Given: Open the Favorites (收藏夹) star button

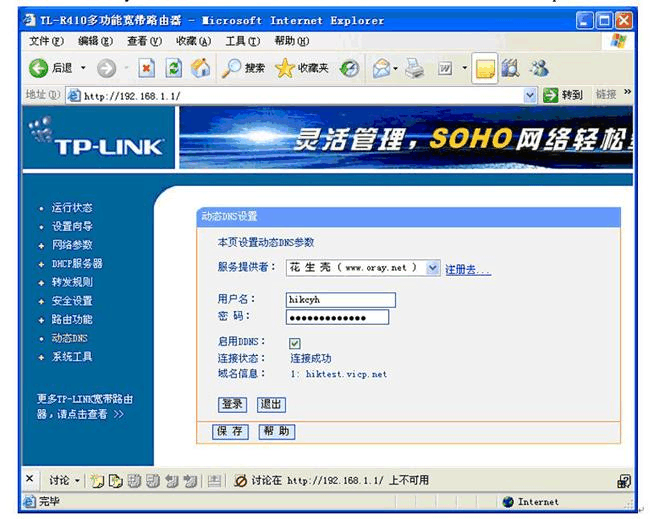Looking at the screenshot, I should [302, 68].
